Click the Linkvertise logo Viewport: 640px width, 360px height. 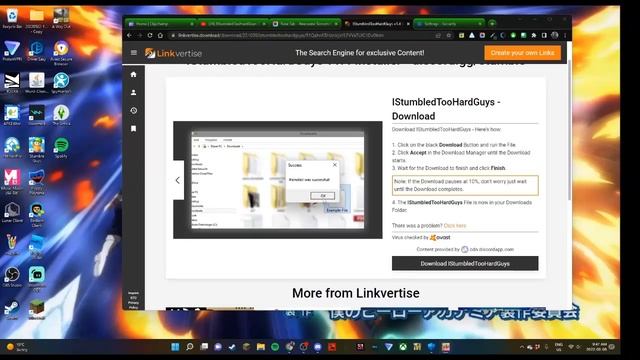pos(173,53)
